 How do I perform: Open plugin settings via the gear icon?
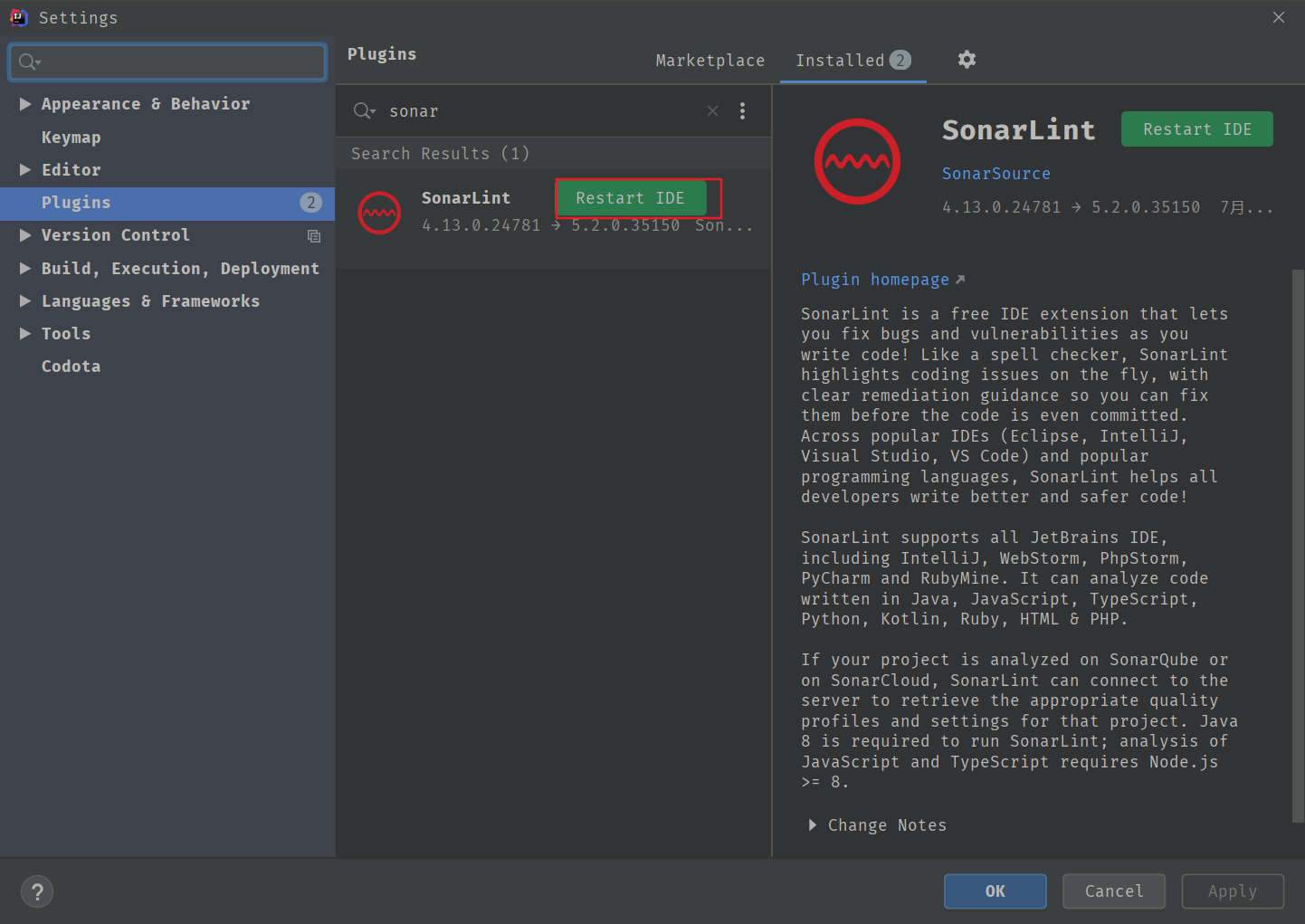(x=966, y=60)
